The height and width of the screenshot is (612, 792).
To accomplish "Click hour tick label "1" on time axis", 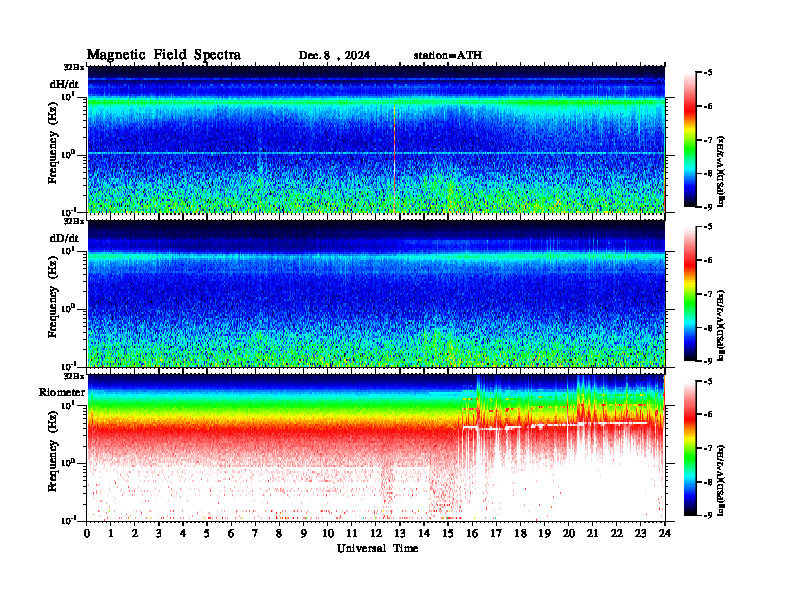I will point(111,533).
